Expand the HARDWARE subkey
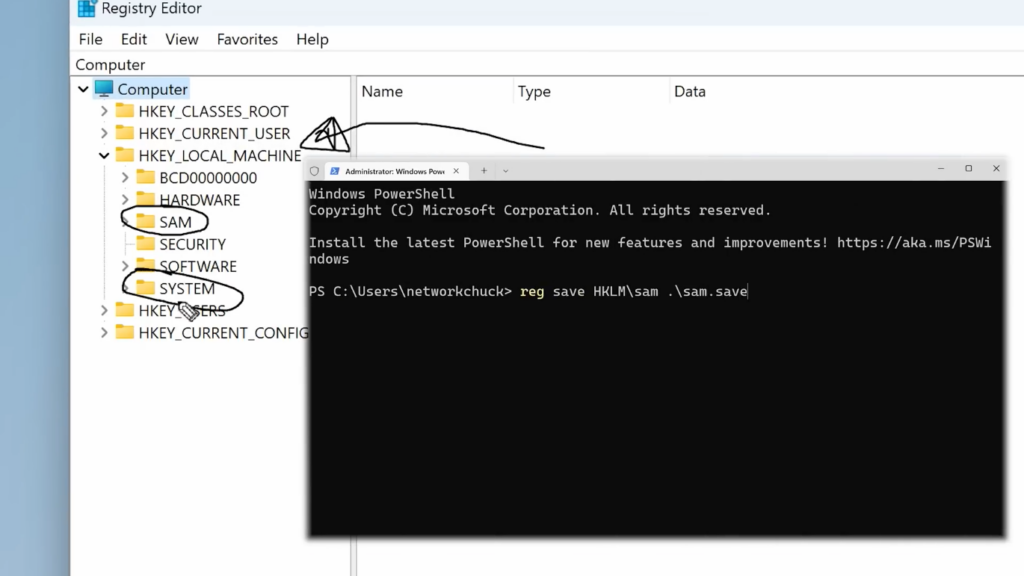This screenshot has height=576, width=1024. (x=125, y=200)
